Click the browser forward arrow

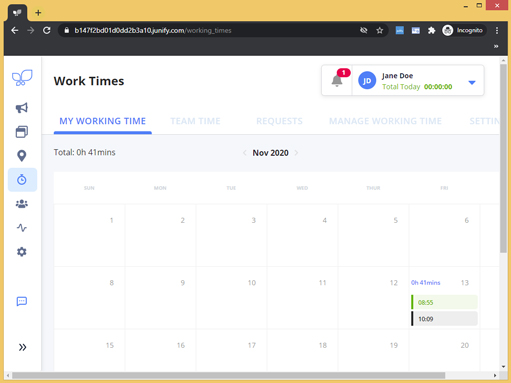[31, 30]
